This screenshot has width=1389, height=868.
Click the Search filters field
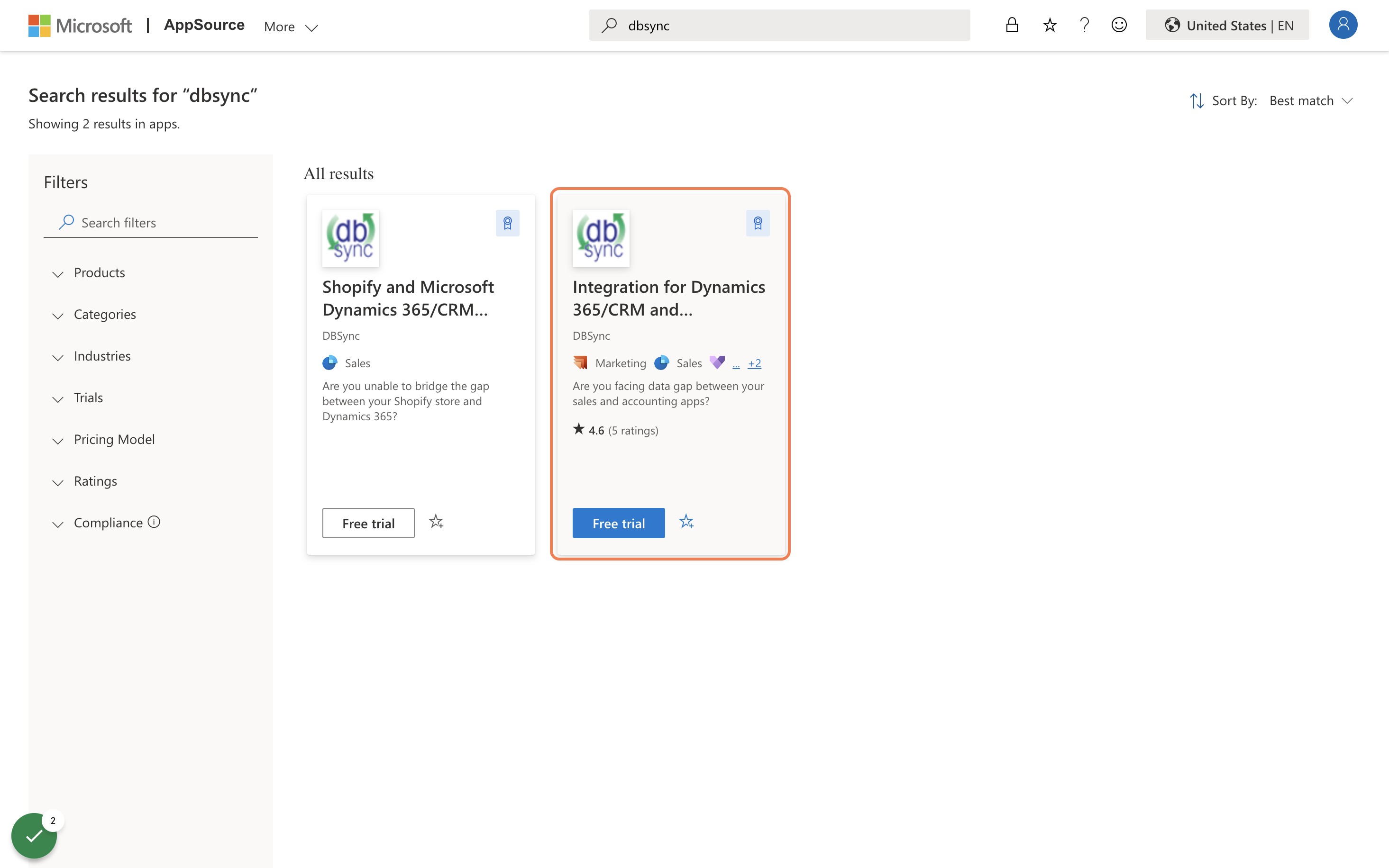pyautogui.click(x=151, y=223)
